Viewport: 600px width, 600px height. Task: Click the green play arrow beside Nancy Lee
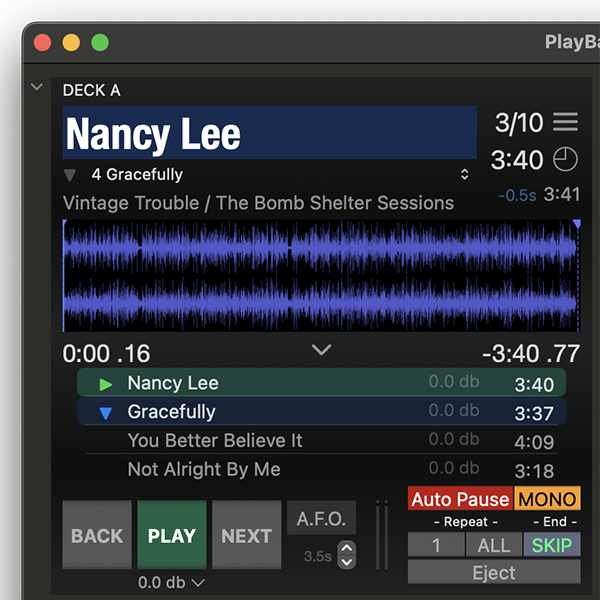(106, 384)
